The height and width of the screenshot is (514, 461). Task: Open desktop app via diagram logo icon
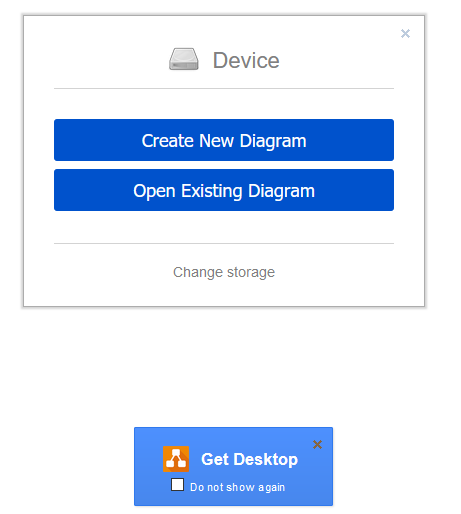[x=176, y=459]
